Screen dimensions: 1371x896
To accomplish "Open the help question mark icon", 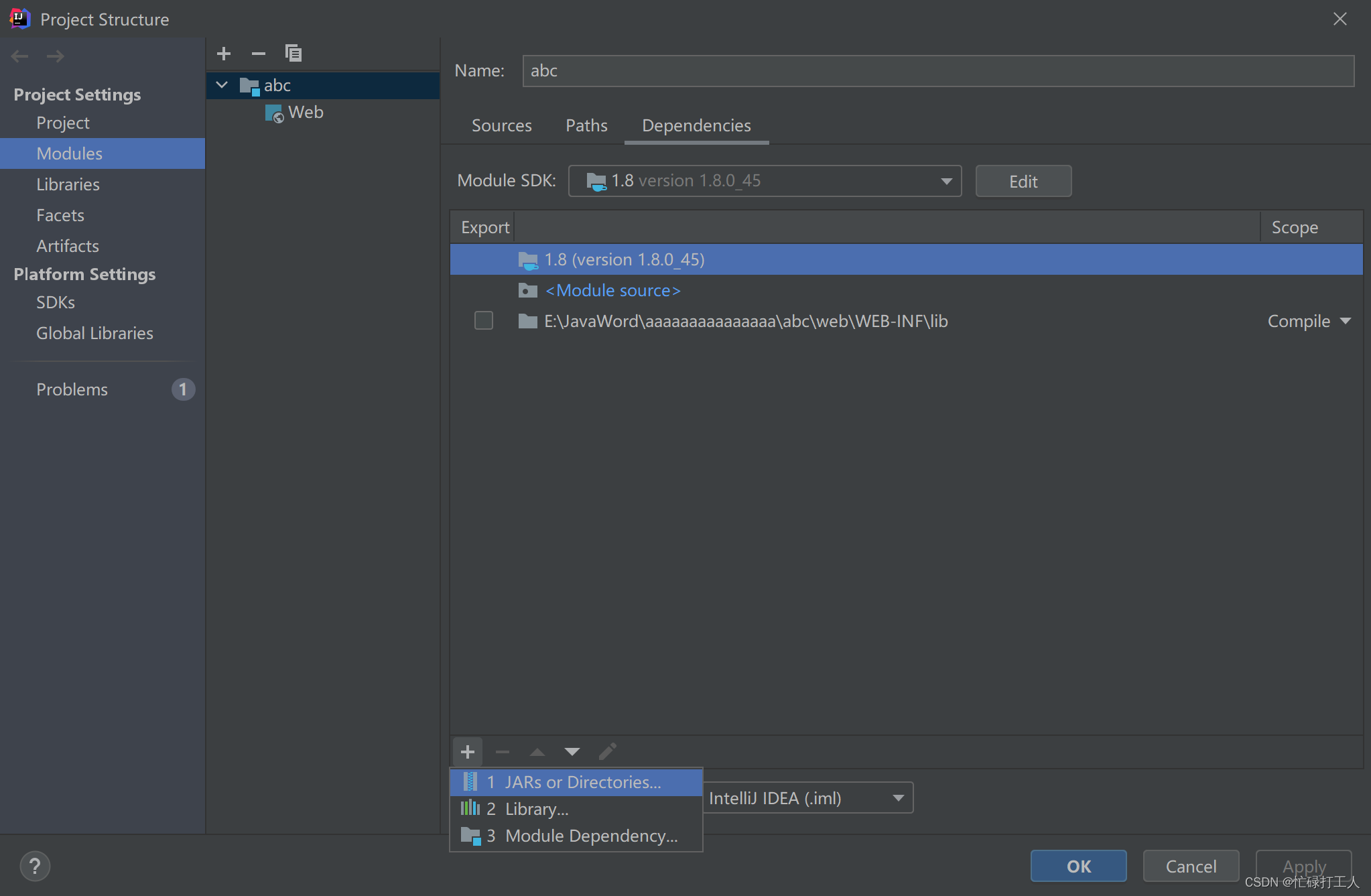I will 35,867.
